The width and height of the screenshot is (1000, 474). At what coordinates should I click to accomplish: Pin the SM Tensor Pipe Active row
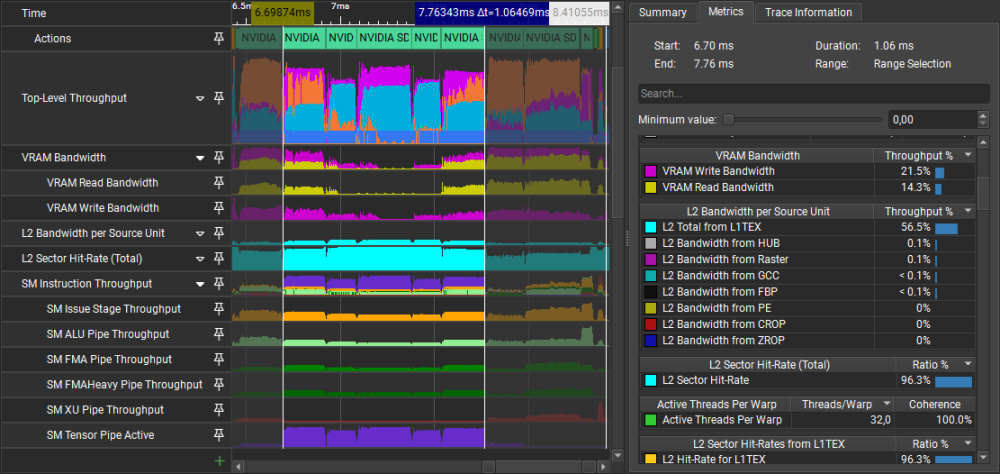tap(218, 435)
